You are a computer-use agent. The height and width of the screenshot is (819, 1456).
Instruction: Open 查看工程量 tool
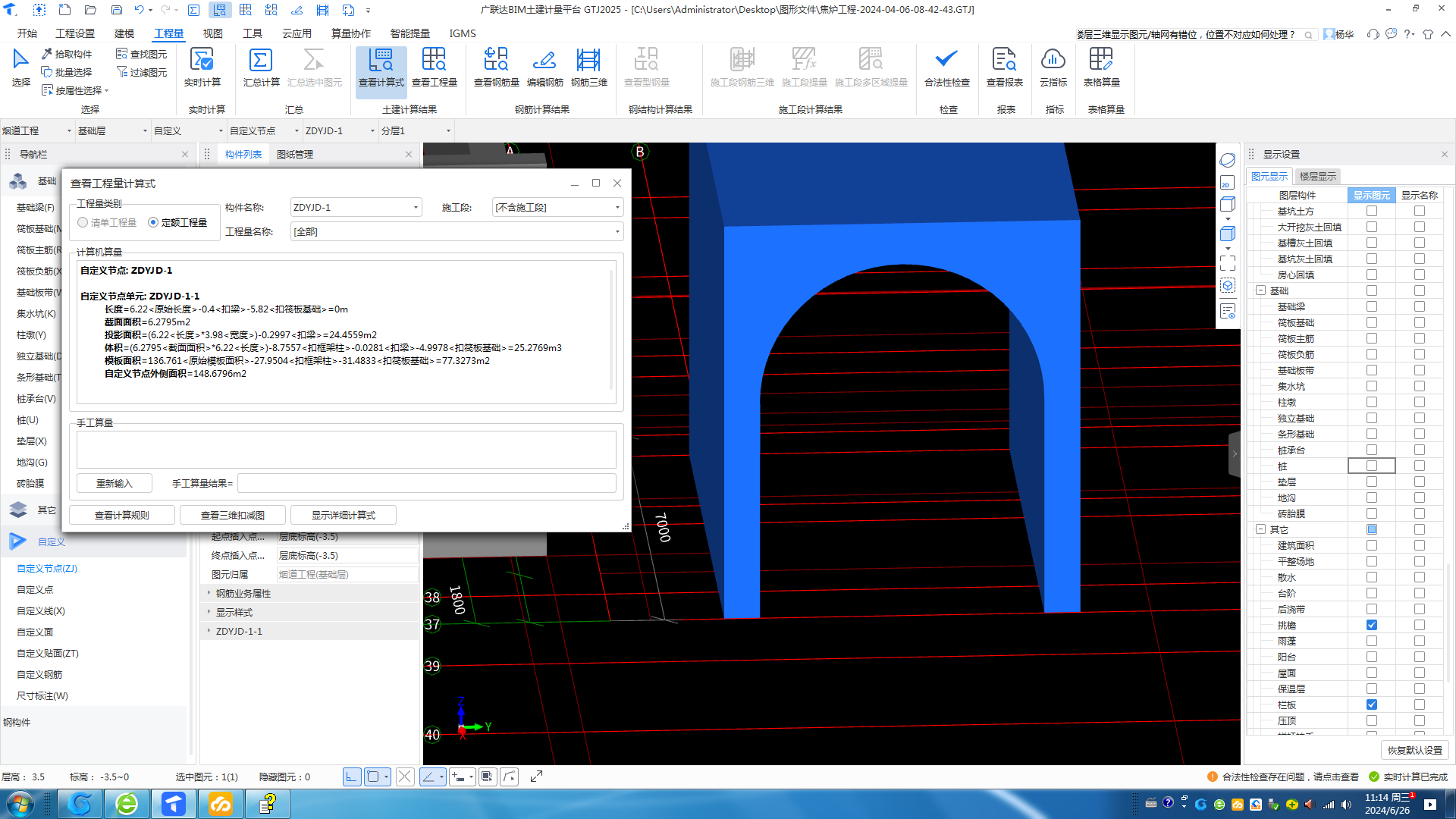[434, 67]
